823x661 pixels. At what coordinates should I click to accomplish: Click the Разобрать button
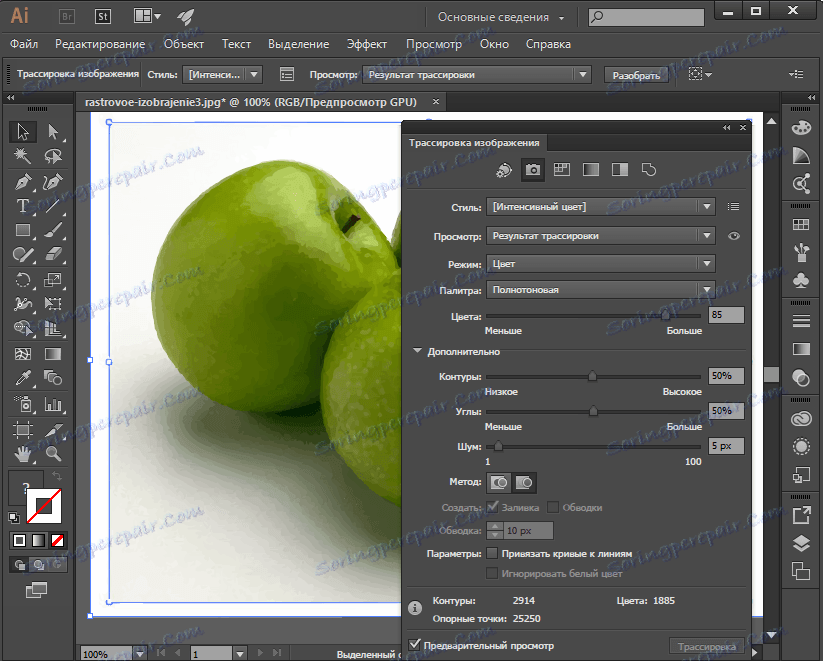tap(636, 75)
